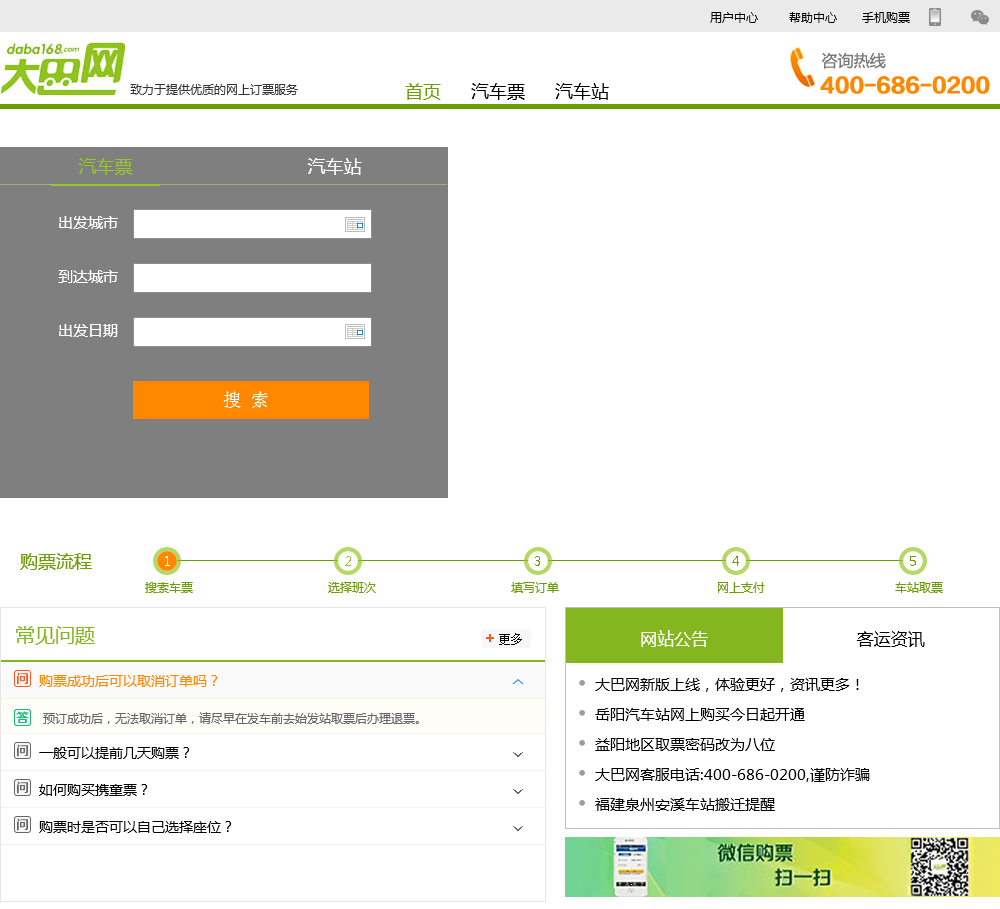Screen dimensions: 1000x909
Task: Expand the 如何购买携童票 question chevron
Action: pos(518,791)
